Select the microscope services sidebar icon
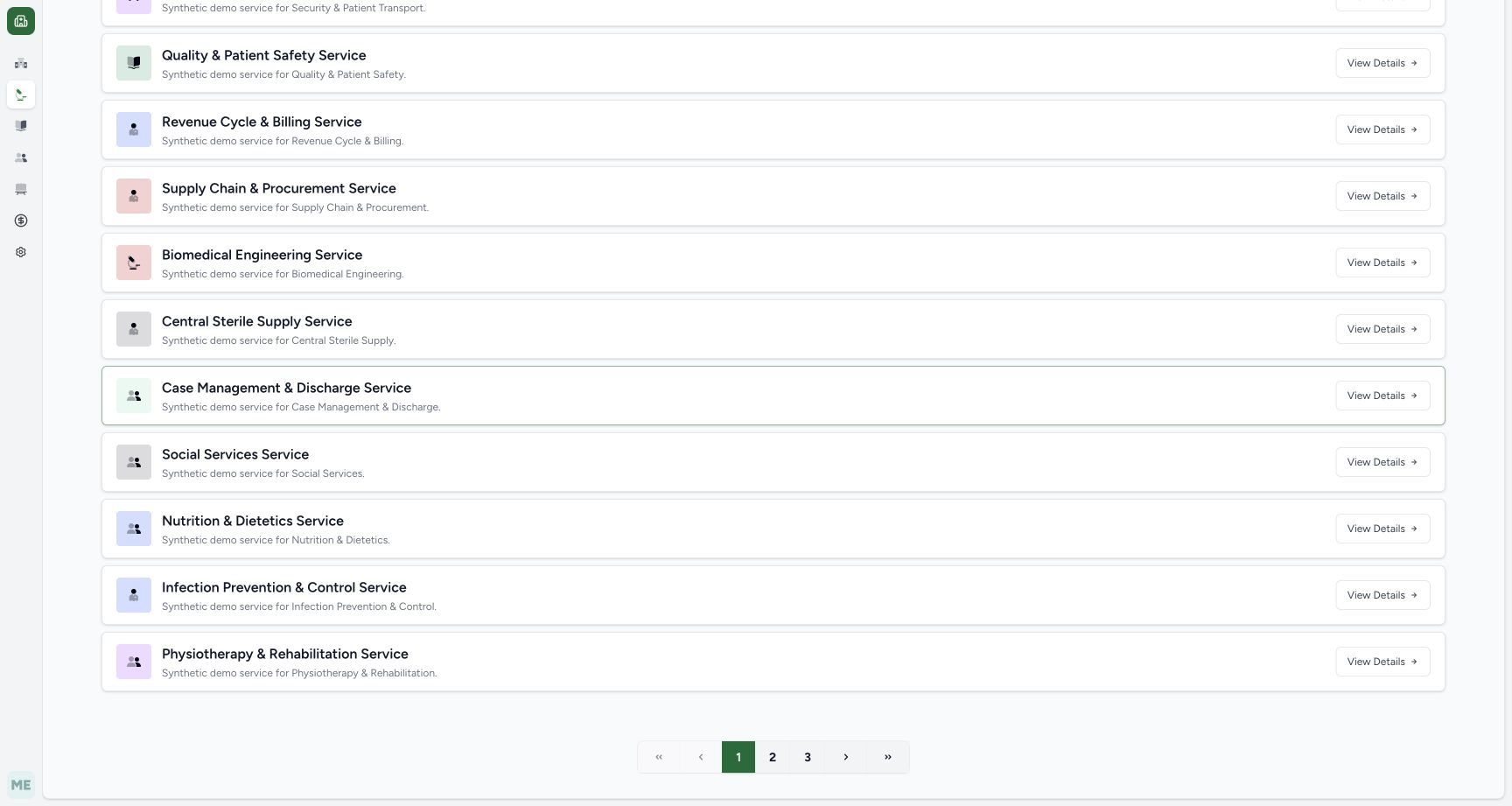1512x806 pixels. point(21,95)
